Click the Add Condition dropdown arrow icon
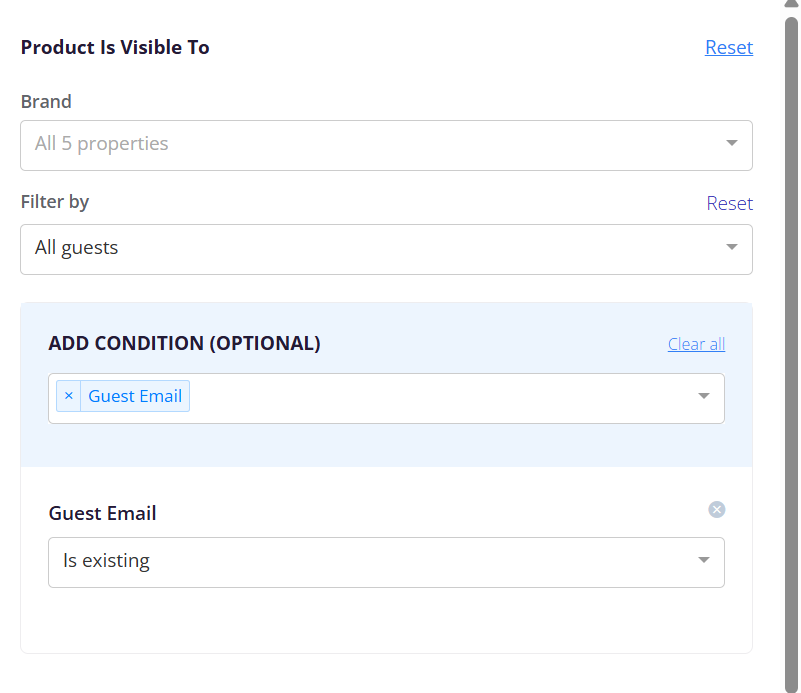Screen dimensions: 801x693 [703, 396]
